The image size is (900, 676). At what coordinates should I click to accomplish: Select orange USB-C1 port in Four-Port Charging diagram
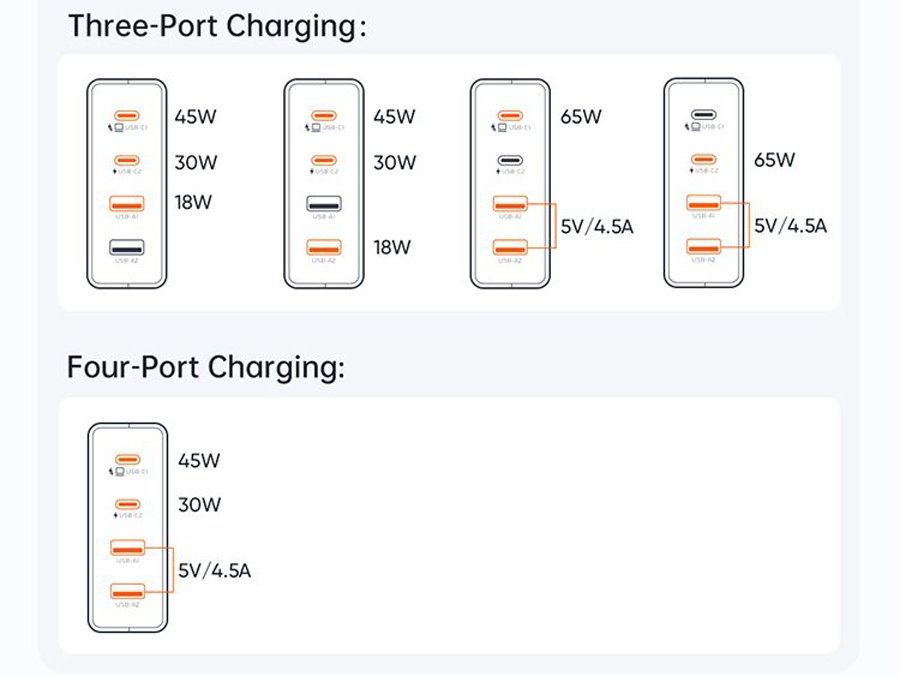128,460
